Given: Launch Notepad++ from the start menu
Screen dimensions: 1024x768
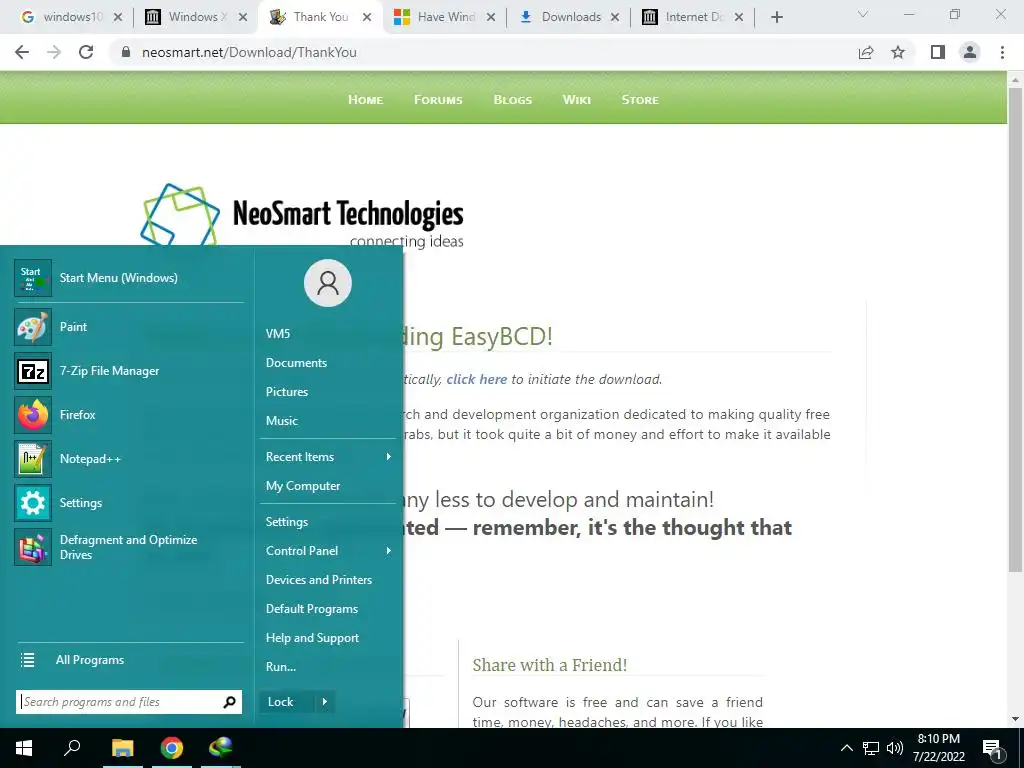Looking at the screenshot, I should (129, 458).
